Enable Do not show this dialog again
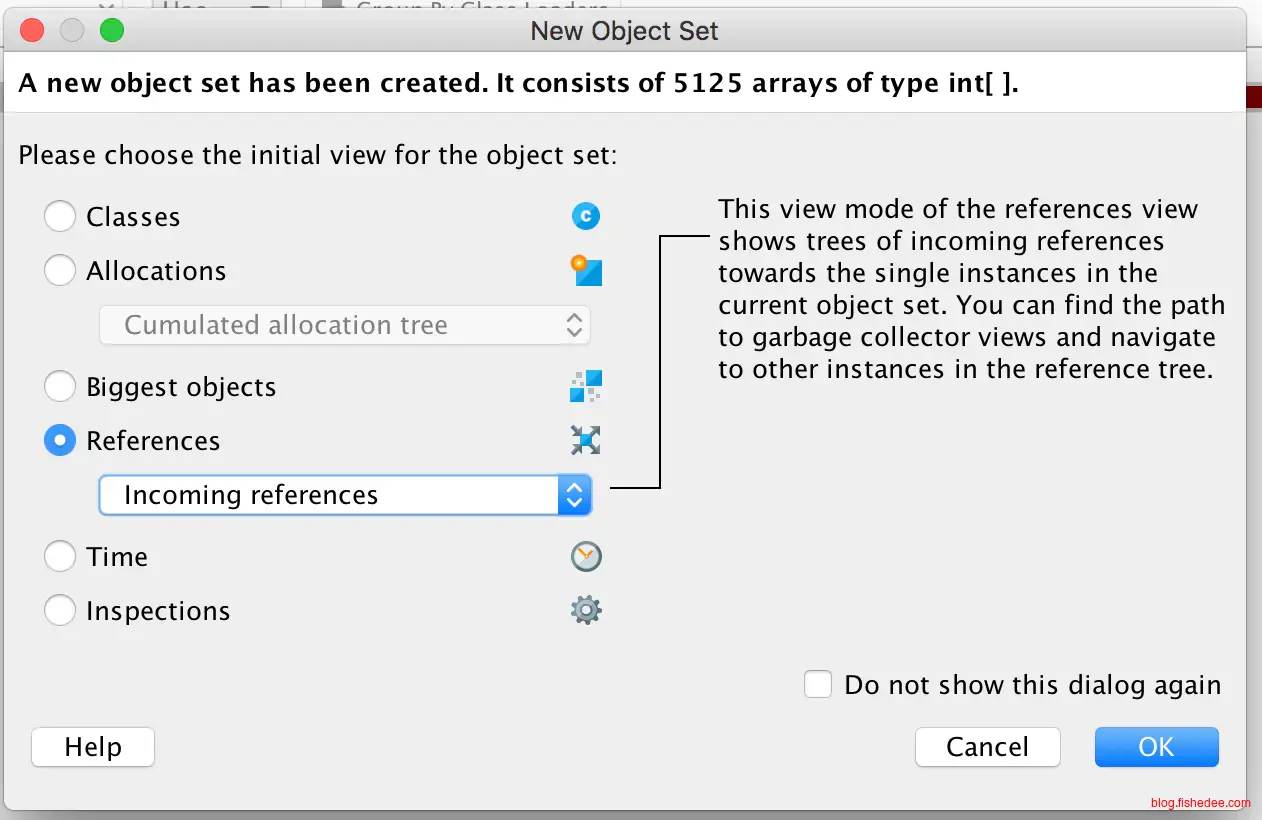The image size is (1262, 820). click(x=818, y=685)
